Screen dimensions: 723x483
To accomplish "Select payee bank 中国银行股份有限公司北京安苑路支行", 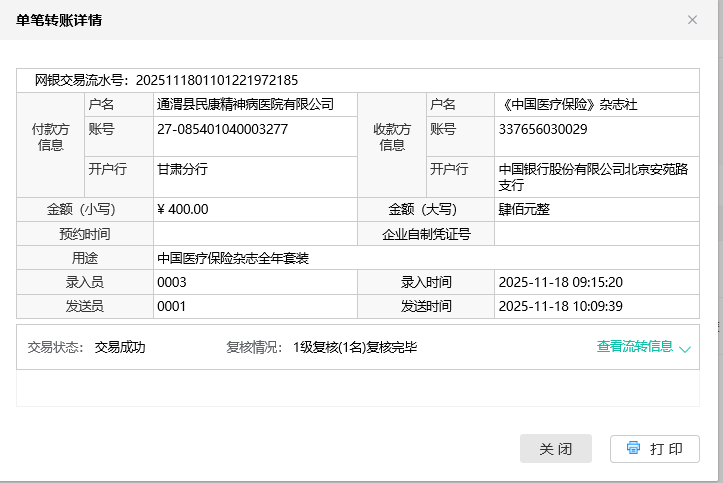I will (x=594, y=177).
